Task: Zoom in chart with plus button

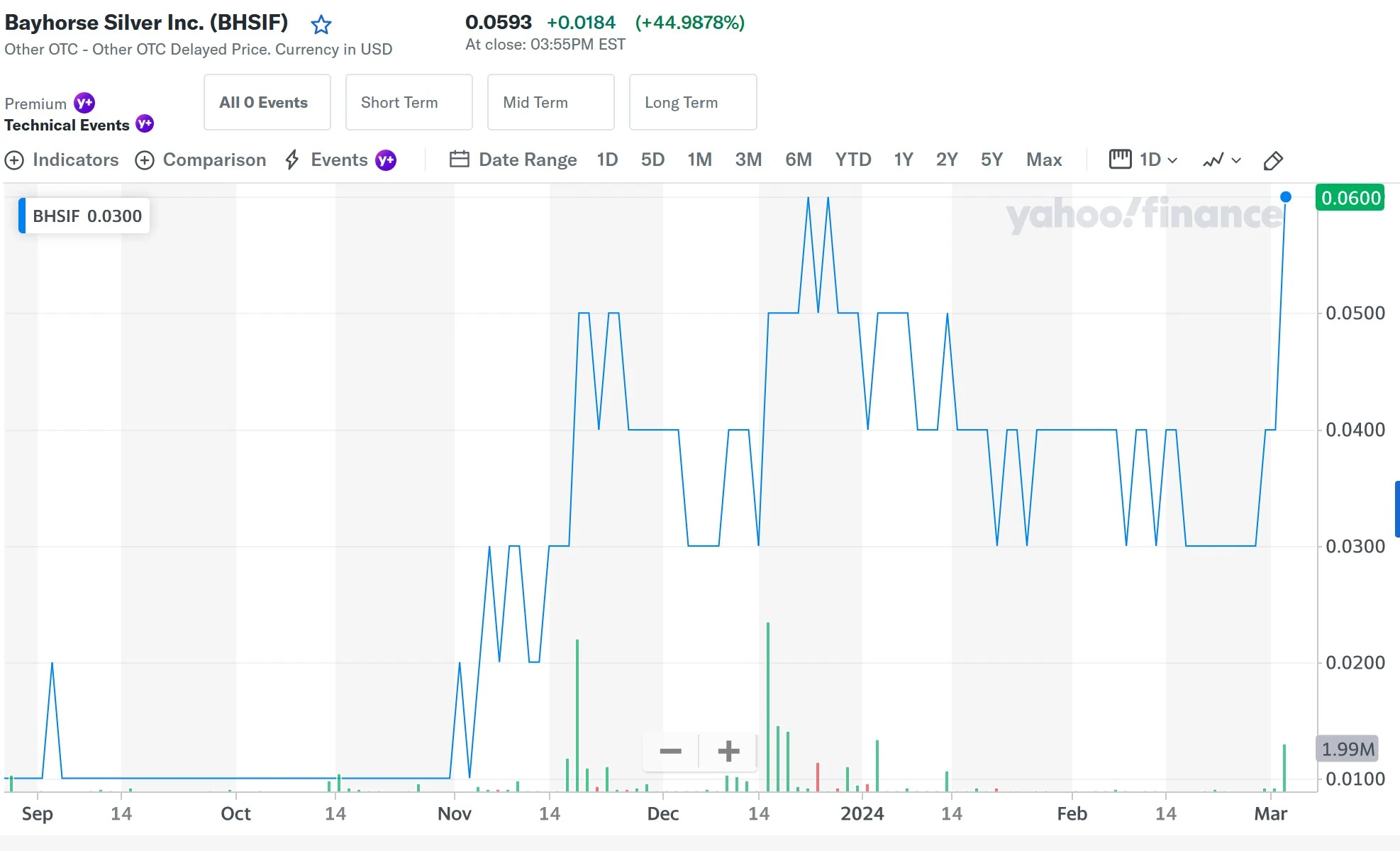Action: tap(728, 751)
